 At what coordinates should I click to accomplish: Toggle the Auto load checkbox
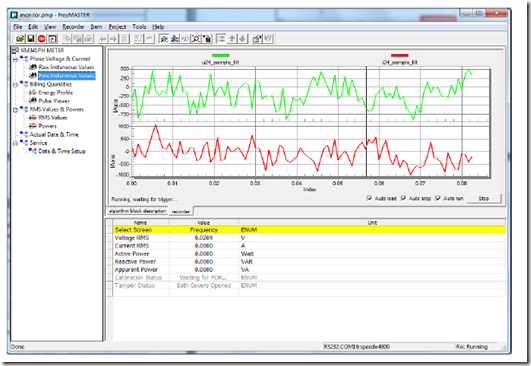[x=369, y=198]
